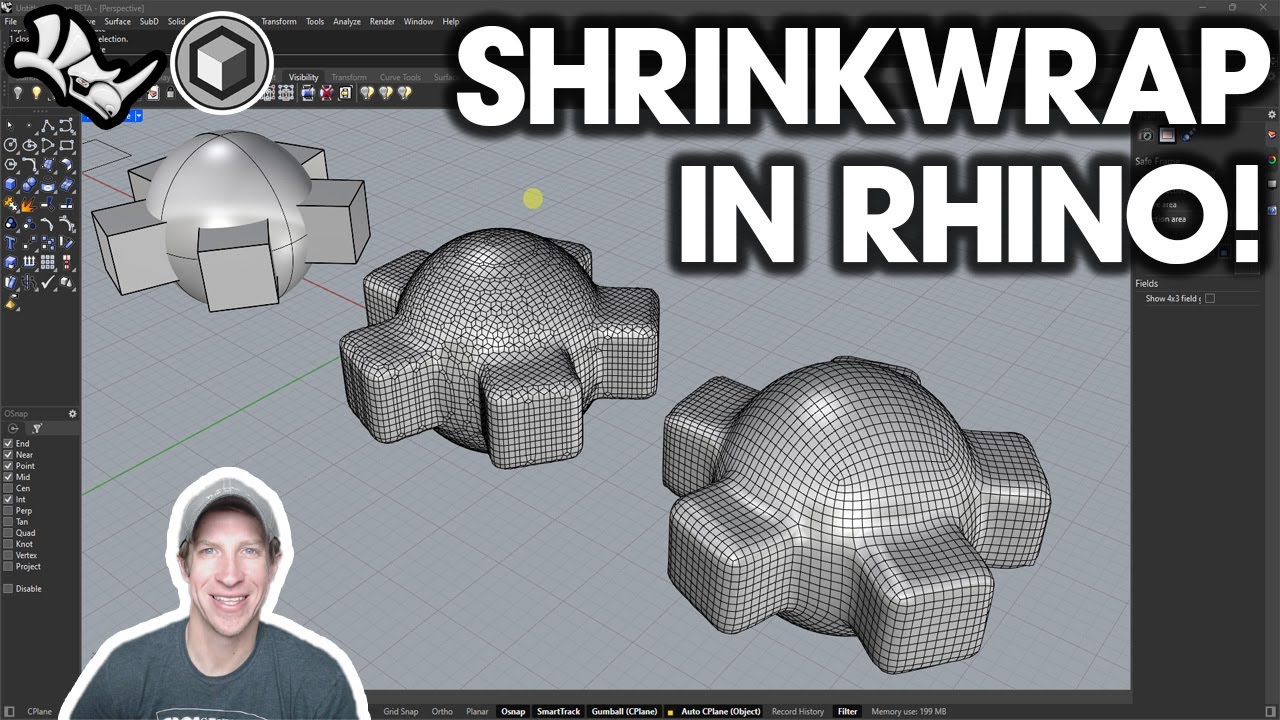Choose the Polygon tool
The image size is (1280, 720).
(10, 164)
